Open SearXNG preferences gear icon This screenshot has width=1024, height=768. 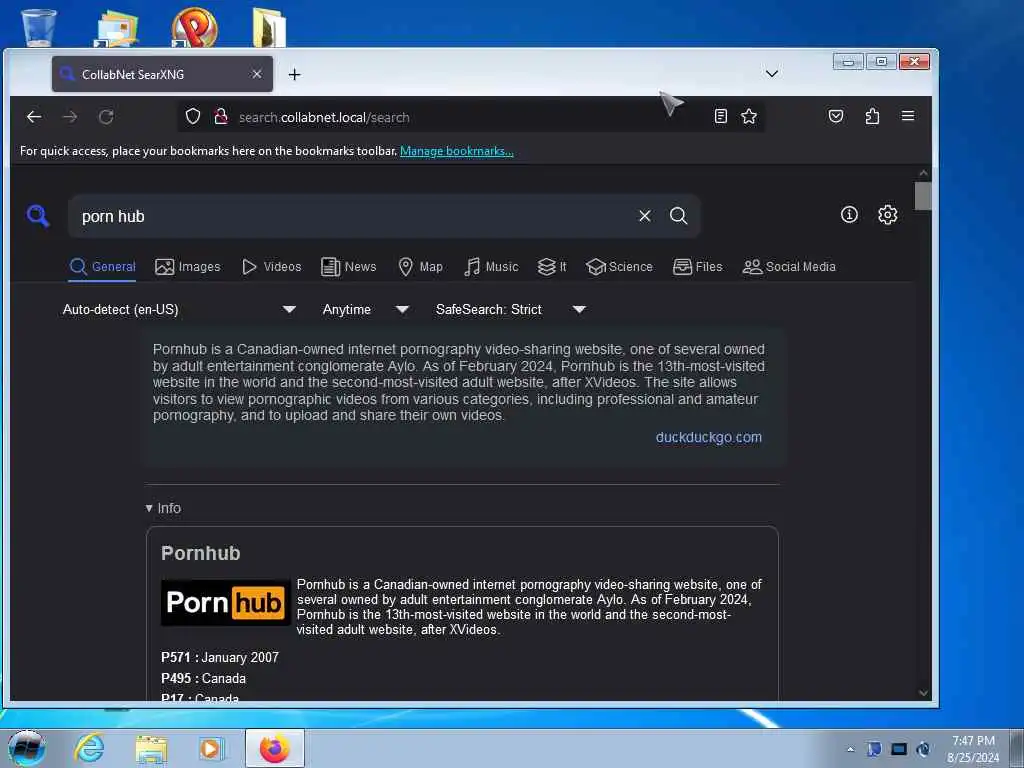point(888,214)
